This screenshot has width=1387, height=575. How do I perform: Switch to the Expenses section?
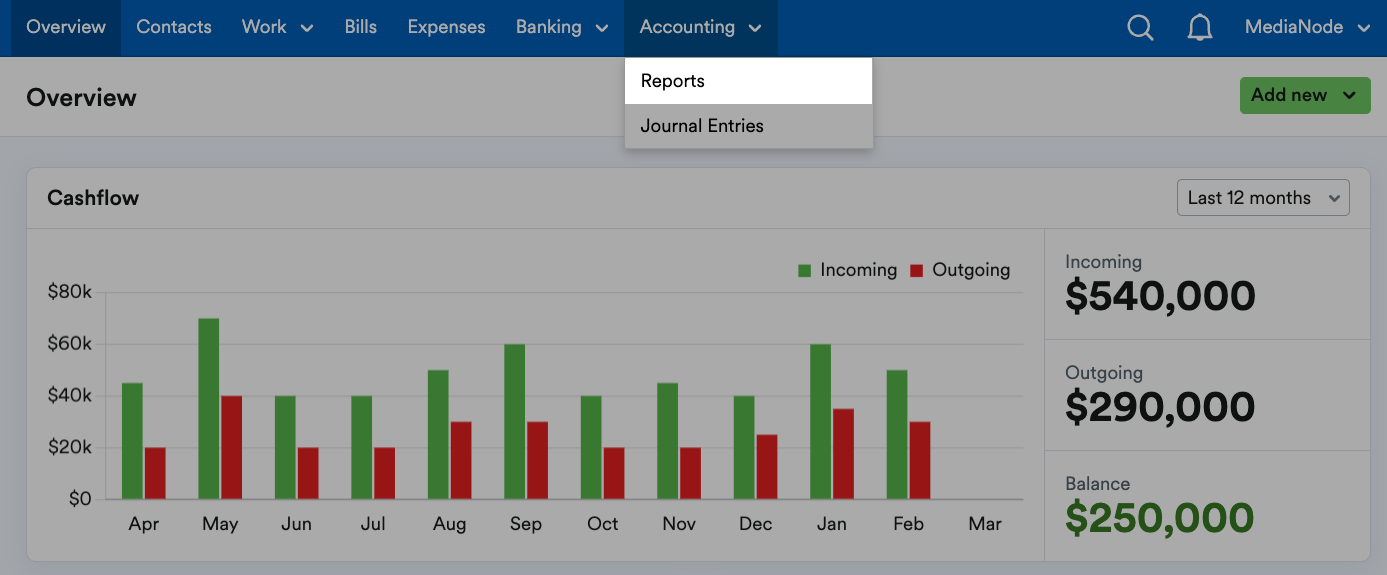point(446,28)
